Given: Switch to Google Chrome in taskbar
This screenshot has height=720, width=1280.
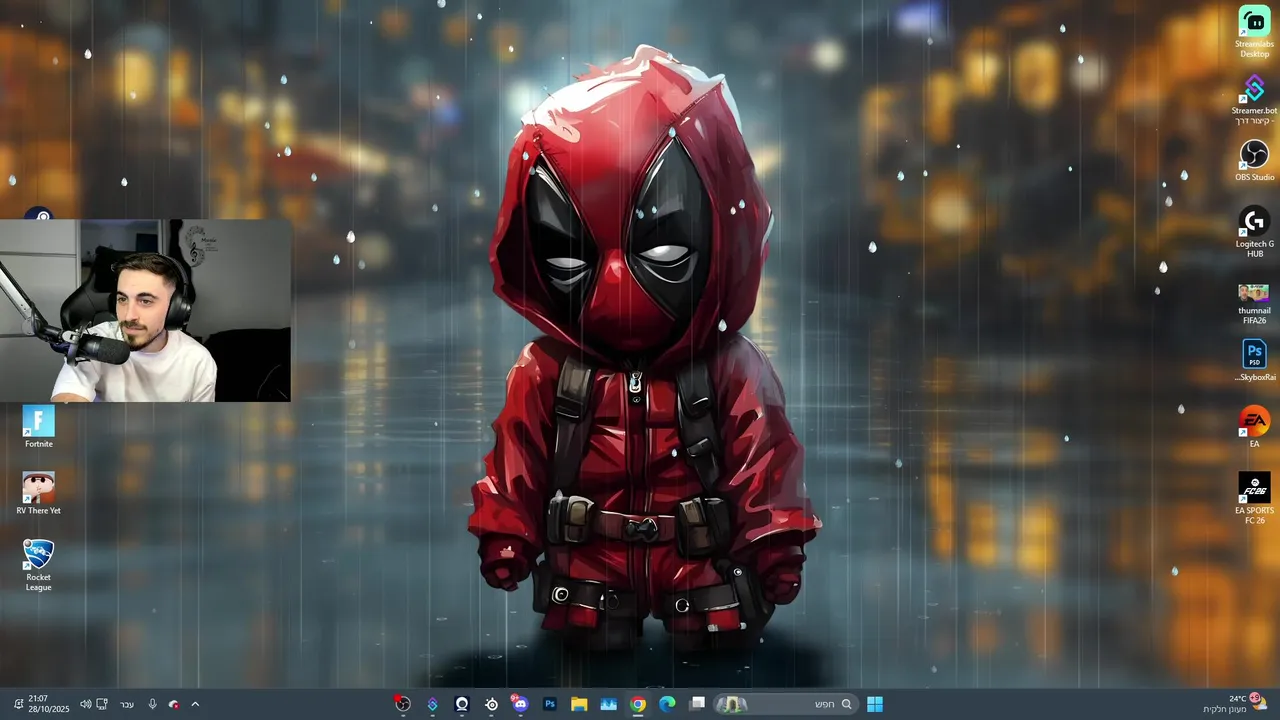Looking at the screenshot, I should coord(638,704).
